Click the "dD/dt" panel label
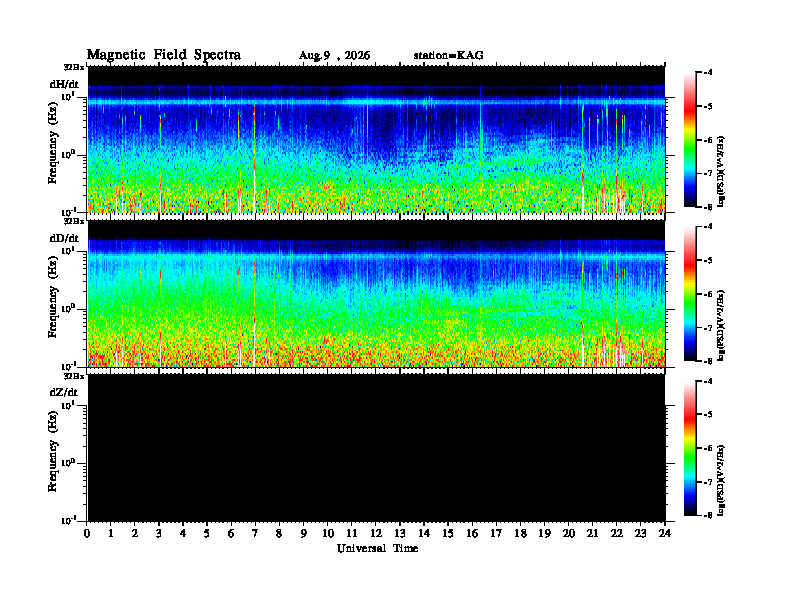Viewport: 792px width, 612px height. pos(64,238)
